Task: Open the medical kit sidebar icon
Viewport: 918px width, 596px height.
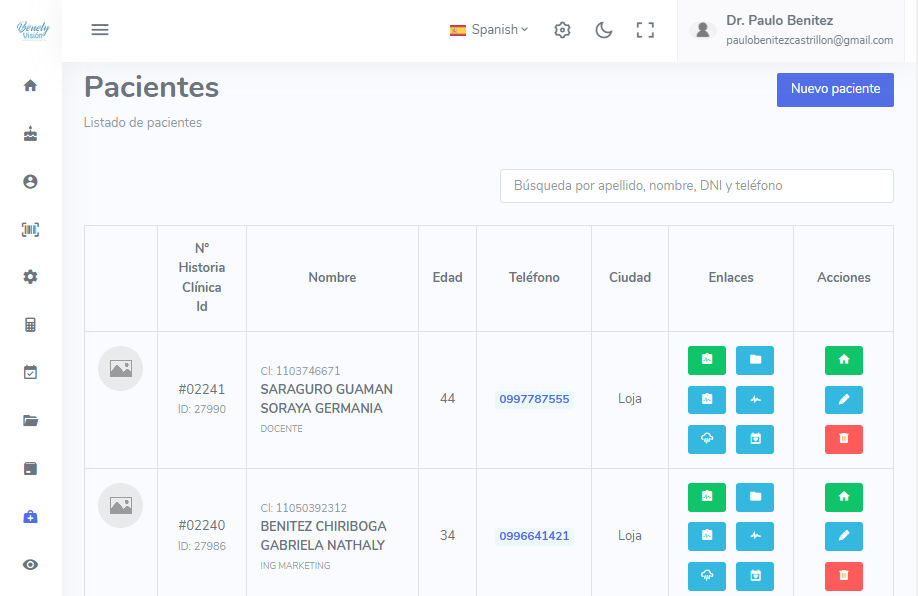Action: pyautogui.click(x=30, y=516)
